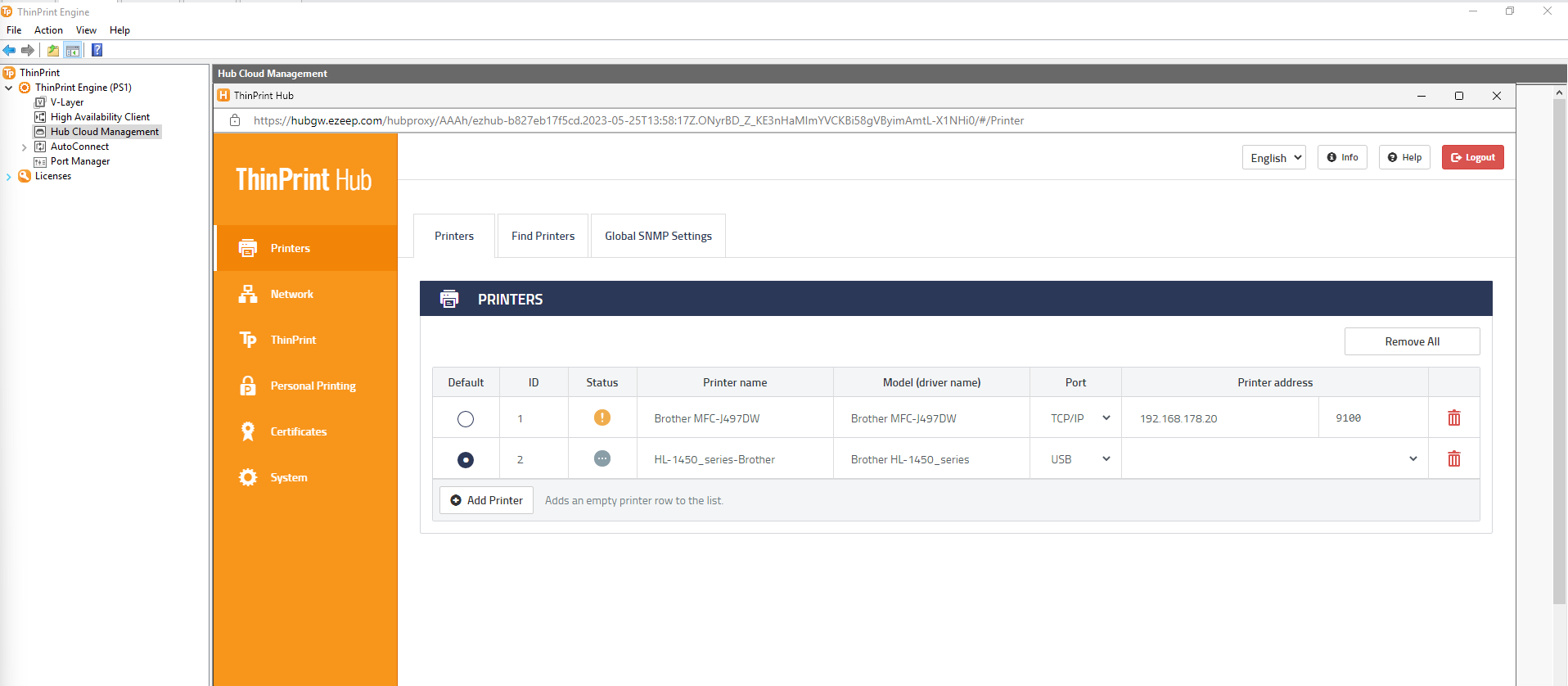Click the Brother HL-1450_series model field
Viewport: 1568px width, 686px height.
[931, 459]
